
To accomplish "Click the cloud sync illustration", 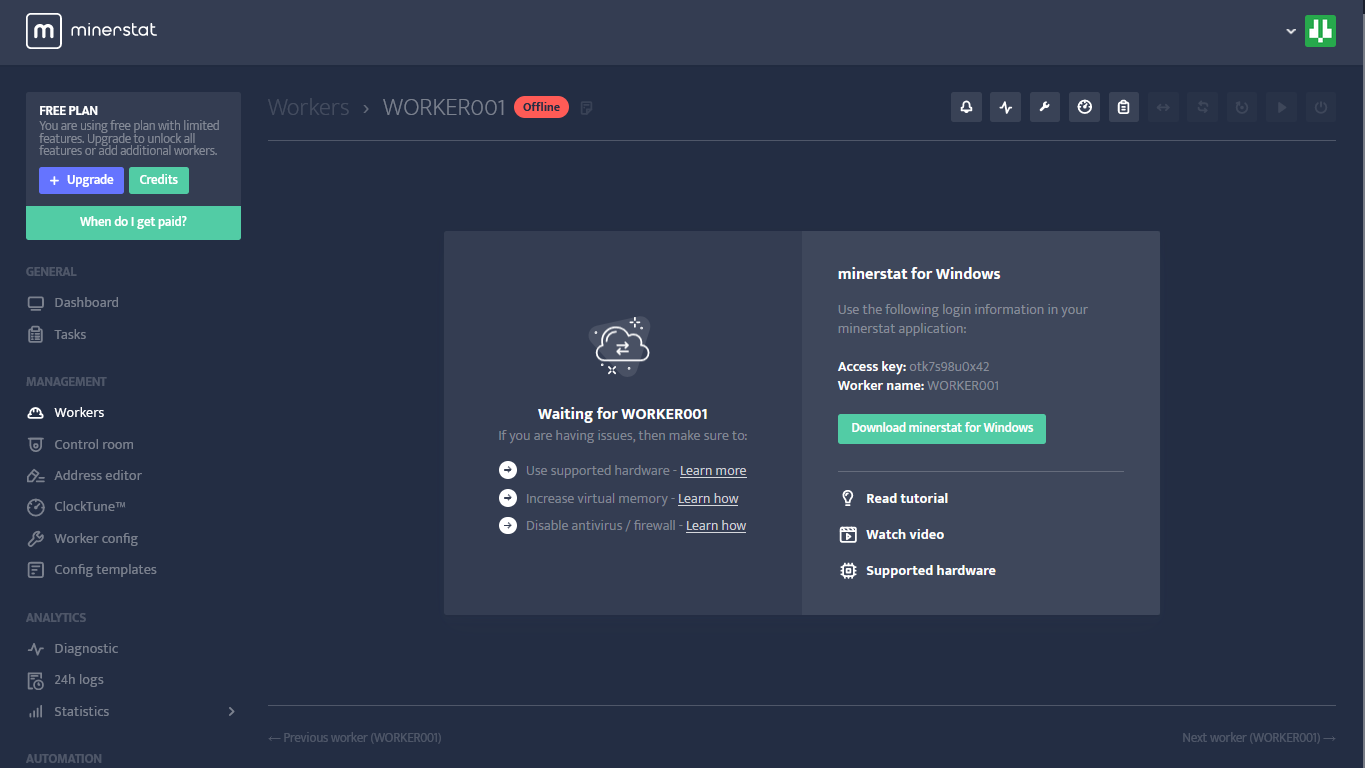I will 620,346.
